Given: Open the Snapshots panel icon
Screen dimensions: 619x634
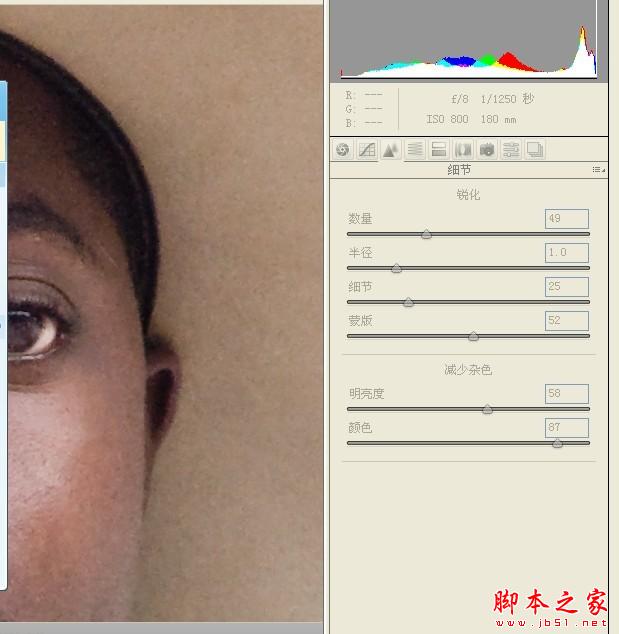Looking at the screenshot, I should point(534,150).
